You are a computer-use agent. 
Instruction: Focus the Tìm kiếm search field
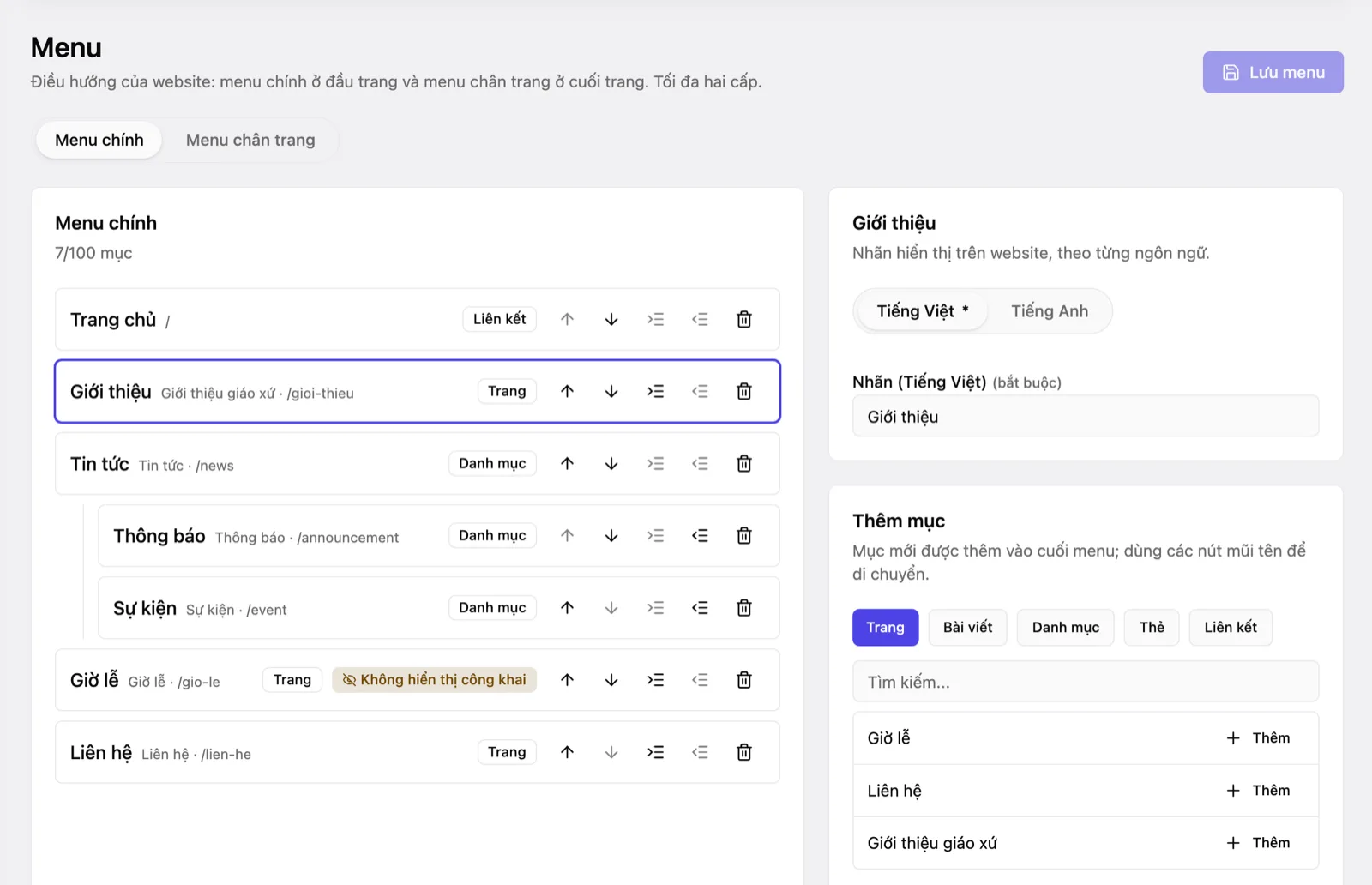coord(1086,682)
